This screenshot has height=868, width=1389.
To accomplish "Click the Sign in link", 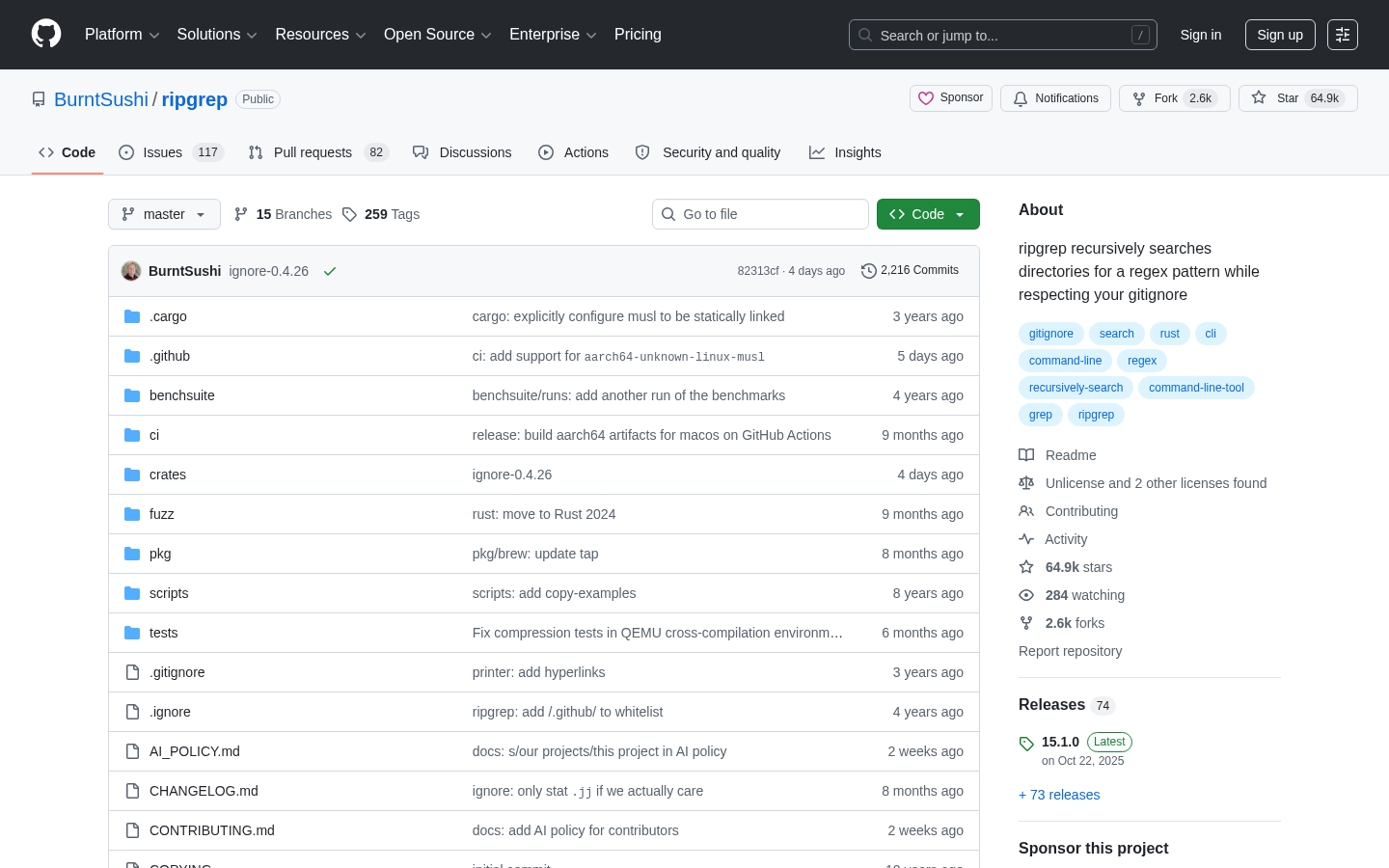I will [1201, 35].
